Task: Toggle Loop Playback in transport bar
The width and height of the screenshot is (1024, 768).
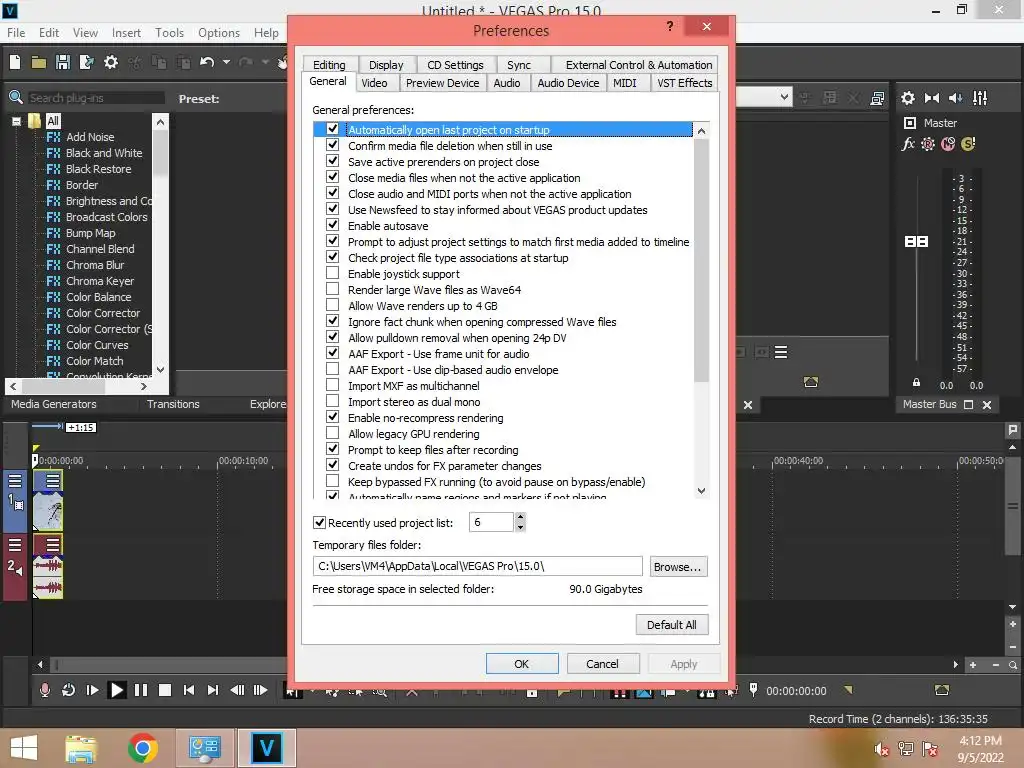Action: [68, 690]
